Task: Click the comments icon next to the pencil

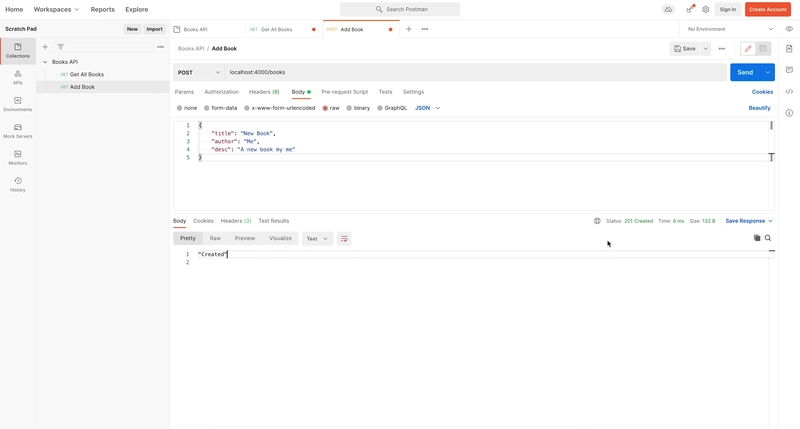Action: click(763, 48)
